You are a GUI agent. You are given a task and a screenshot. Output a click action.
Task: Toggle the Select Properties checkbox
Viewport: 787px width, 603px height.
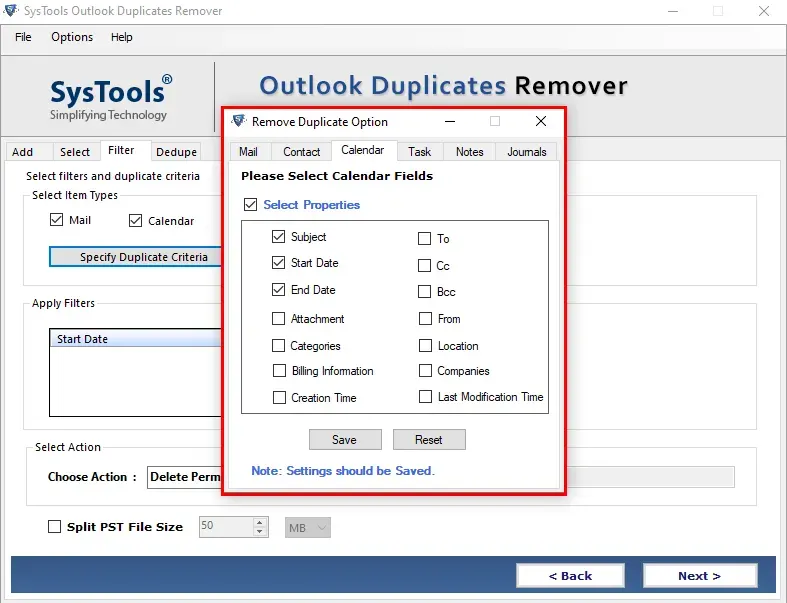click(x=250, y=204)
